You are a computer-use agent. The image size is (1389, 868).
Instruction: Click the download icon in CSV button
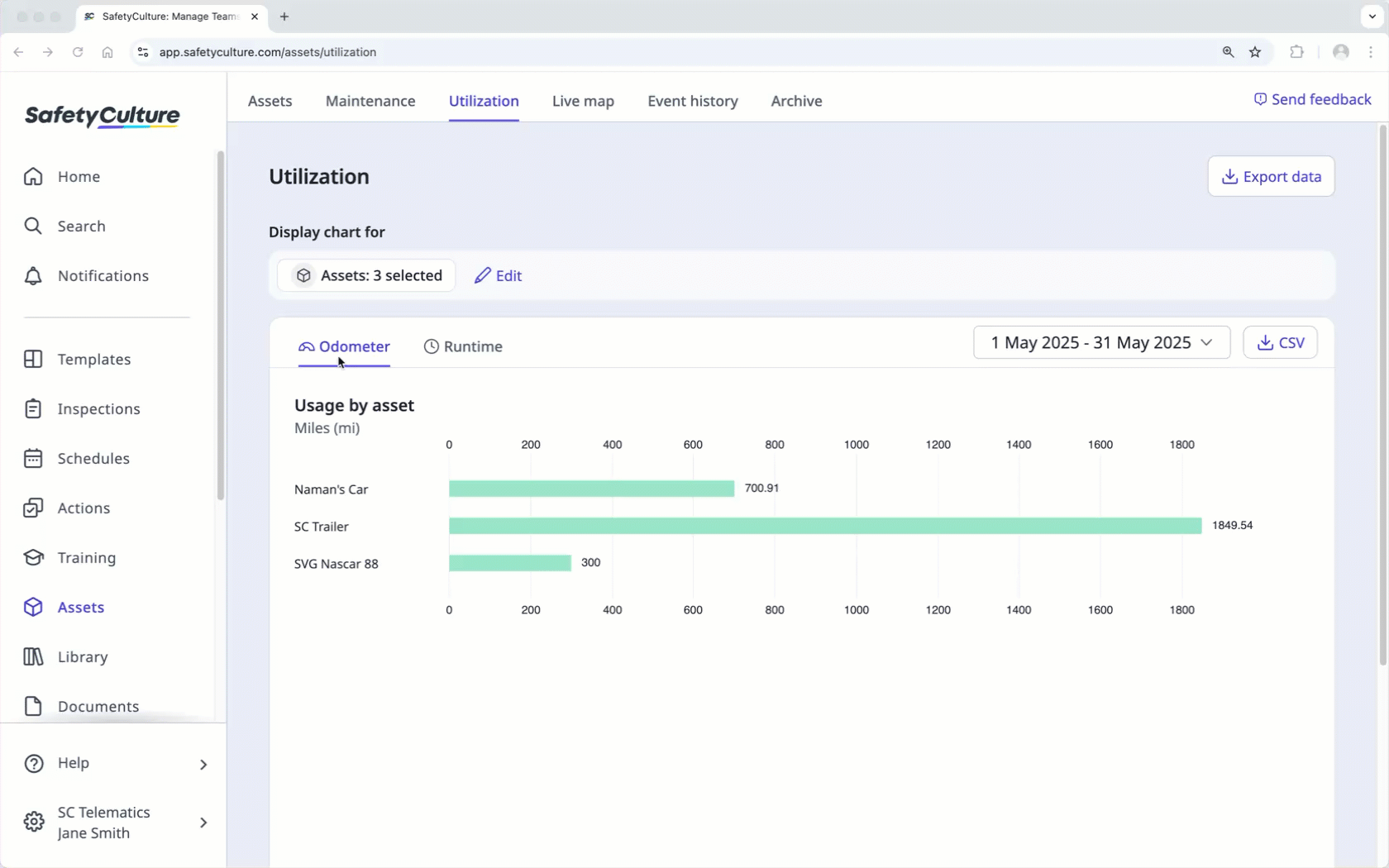[x=1265, y=342]
